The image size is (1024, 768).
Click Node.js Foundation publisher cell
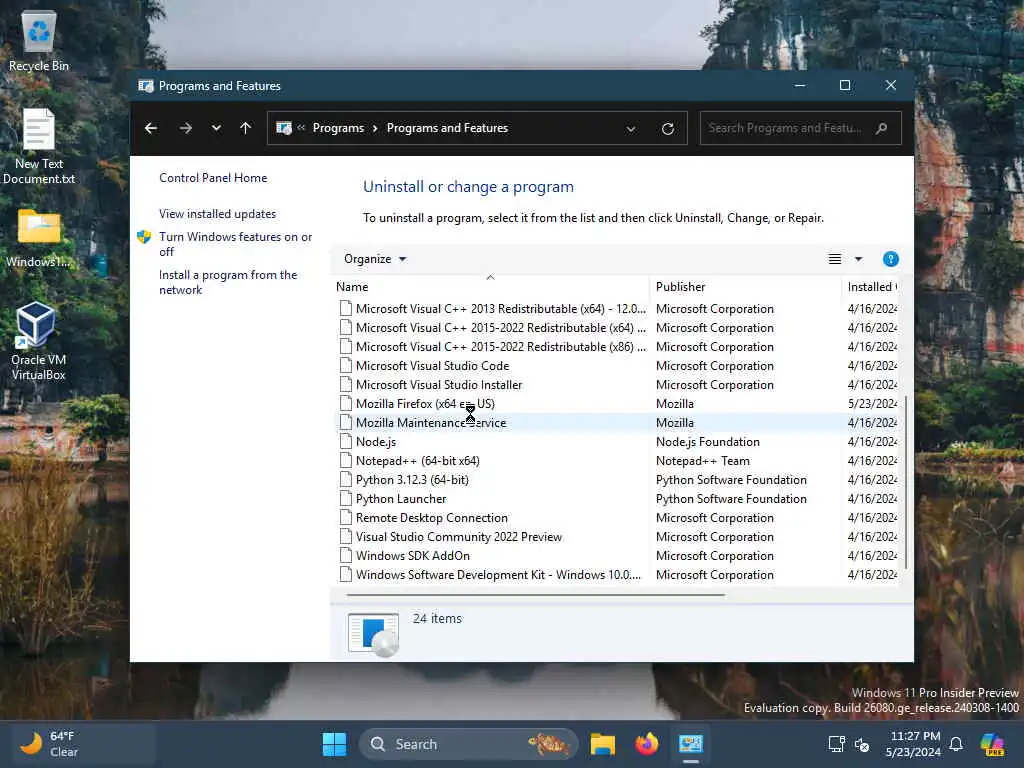point(708,442)
